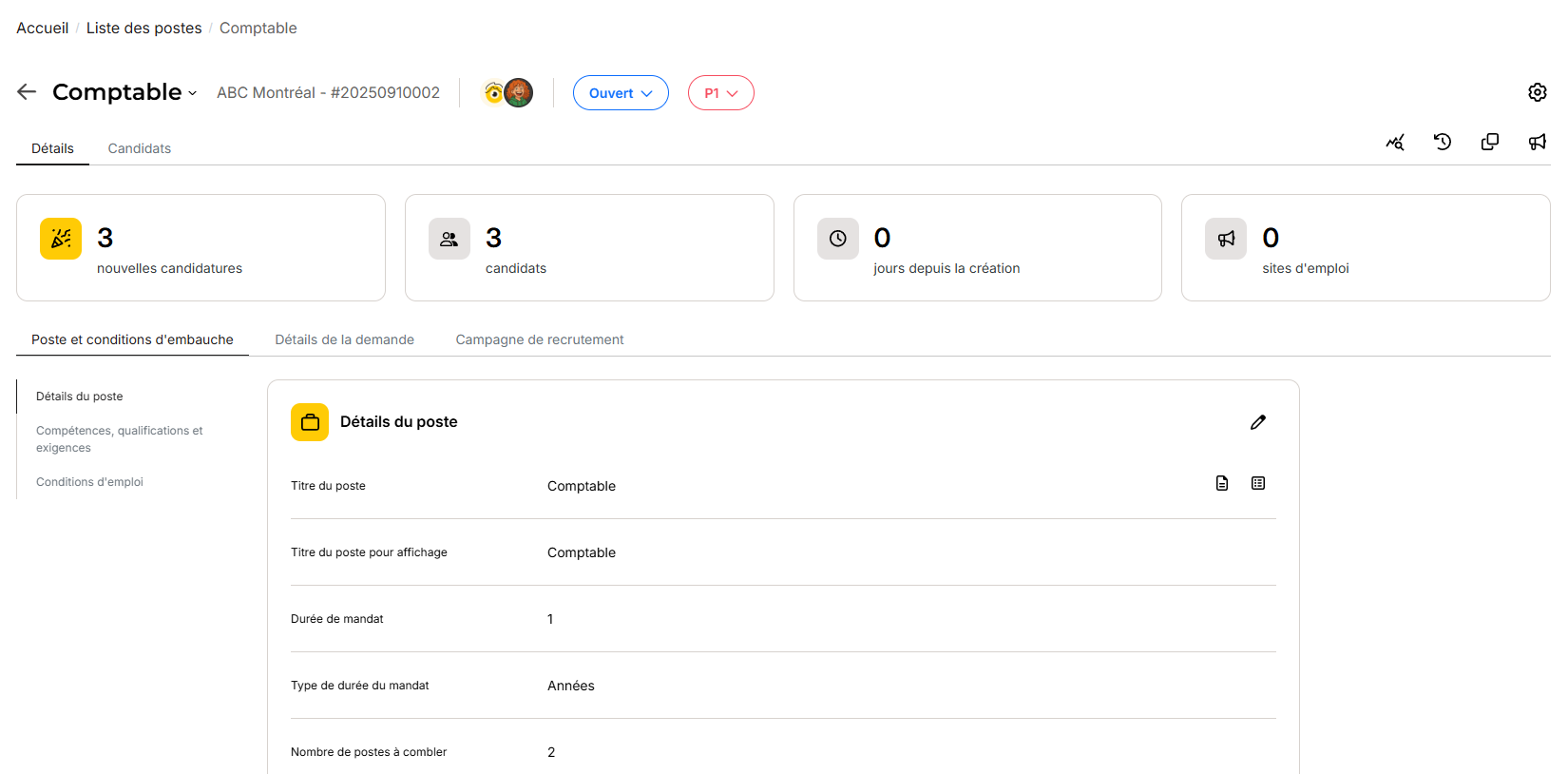Viewport: 1568px width, 774px height.
Task: Open the P1 priority dropdown
Action: [x=721, y=93]
